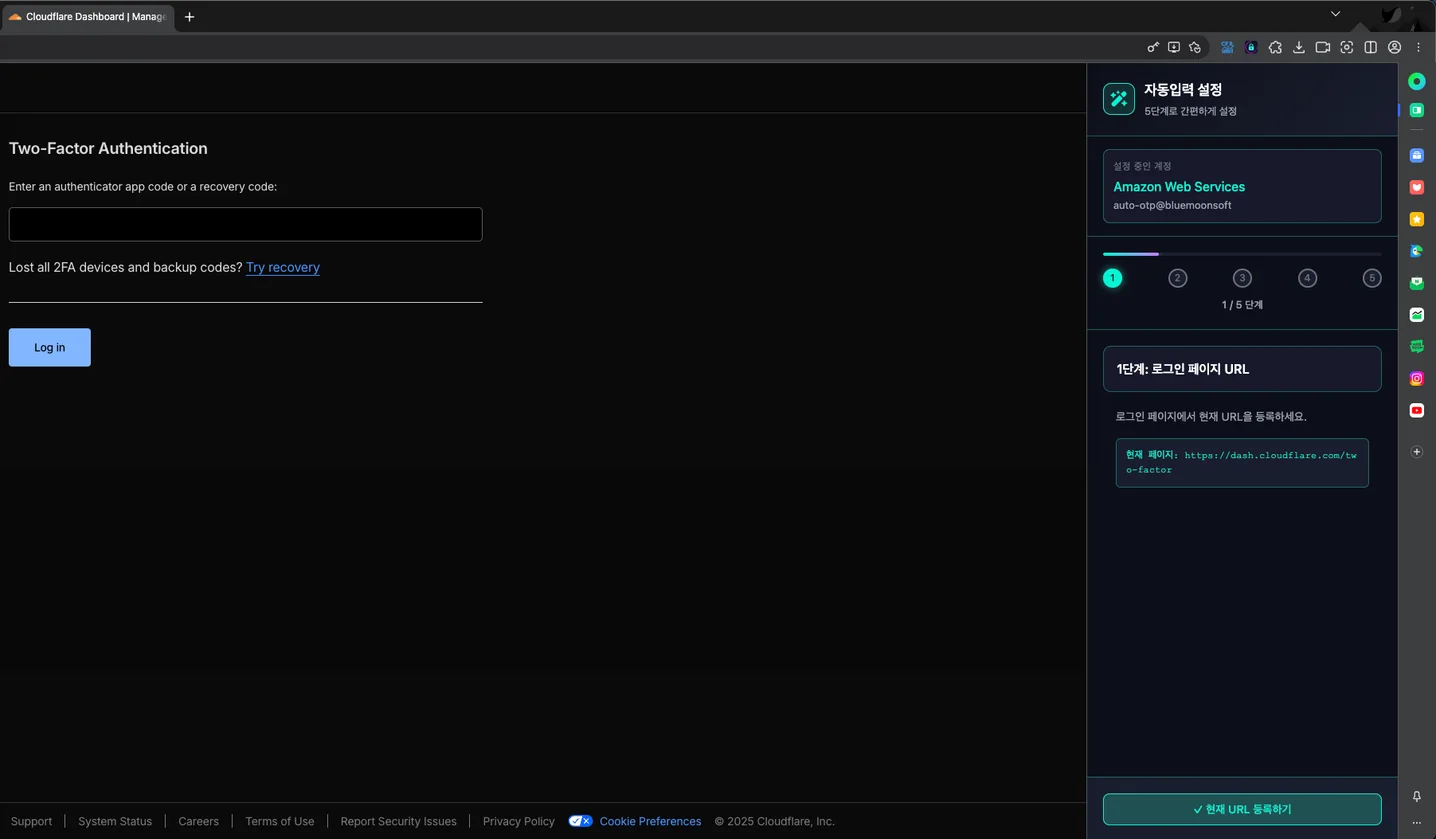Screen dimensions: 1436x839
Task: Open the password manager key icon
Action: (1153, 47)
